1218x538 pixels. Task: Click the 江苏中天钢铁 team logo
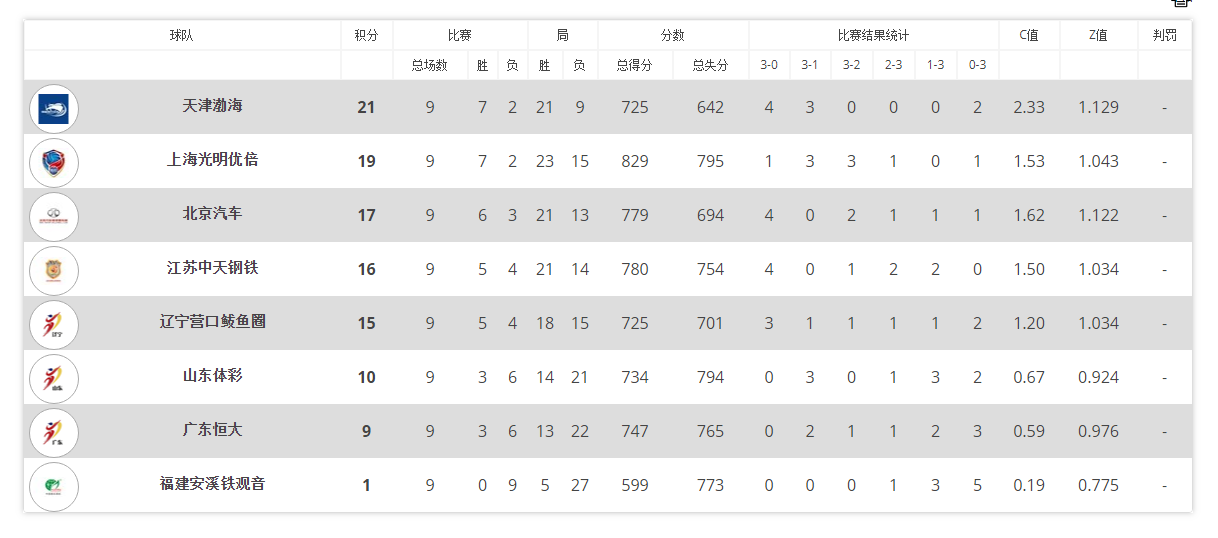(x=54, y=270)
